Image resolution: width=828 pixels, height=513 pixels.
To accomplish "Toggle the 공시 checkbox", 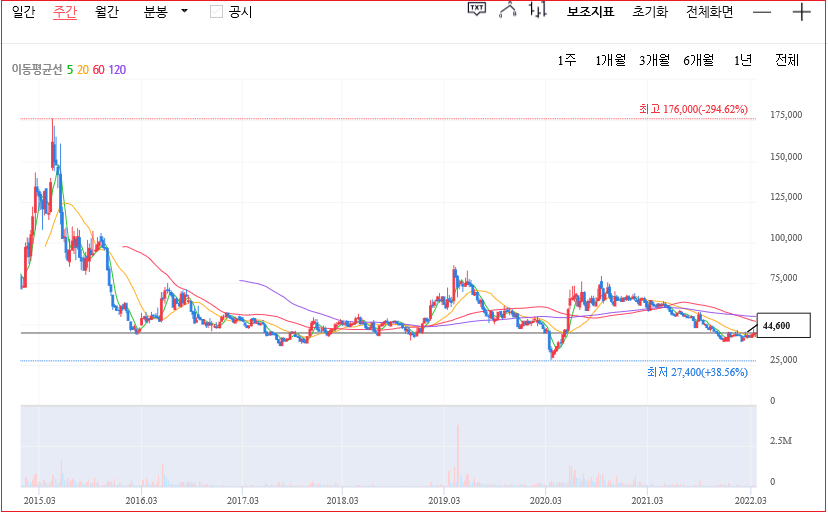I will (x=216, y=12).
